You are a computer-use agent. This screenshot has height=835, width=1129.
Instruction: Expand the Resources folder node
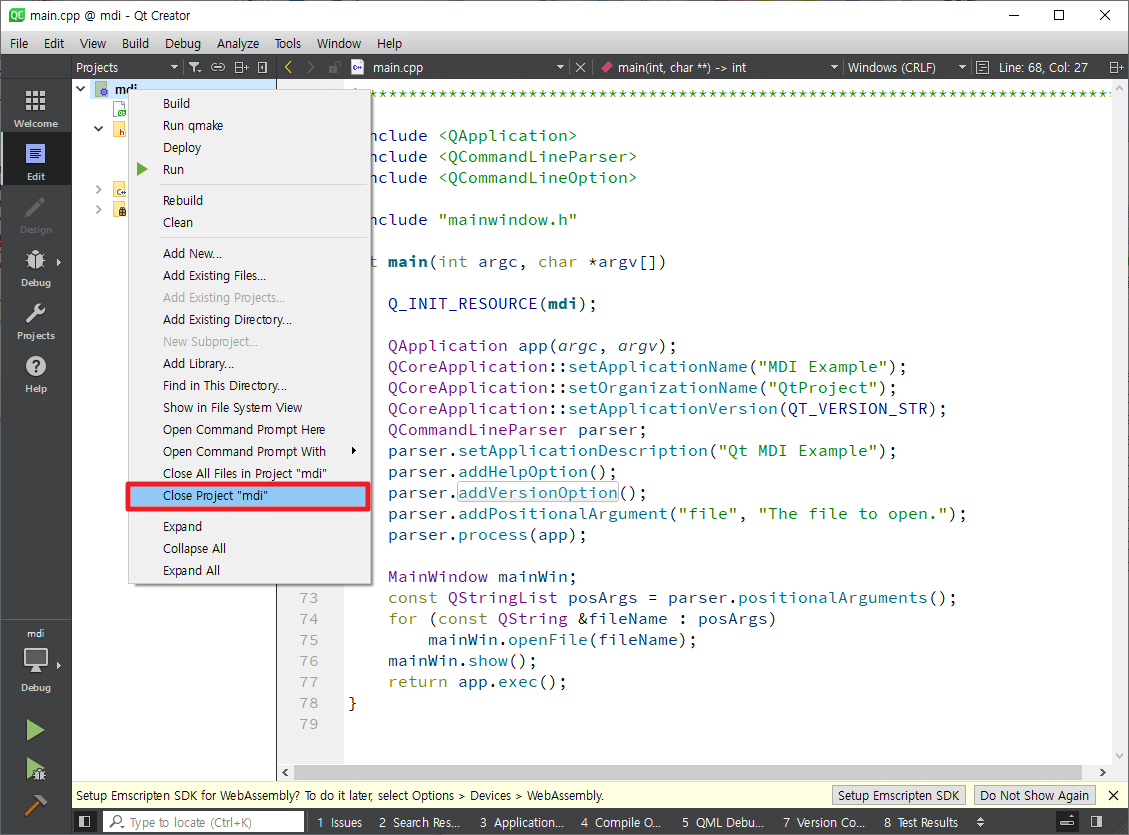(99, 209)
